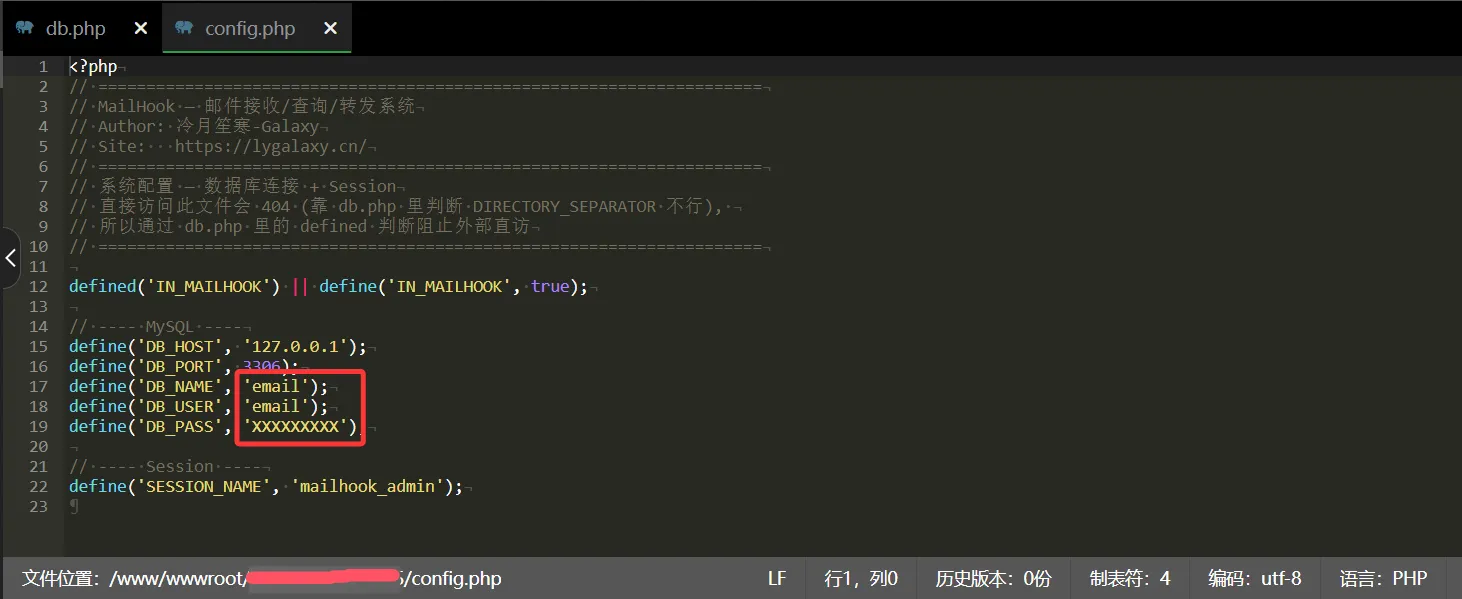The height and width of the screenshot is (599, 1462).
Task: Click the 3306 DB_PORT value
Action: coord(262,366)
